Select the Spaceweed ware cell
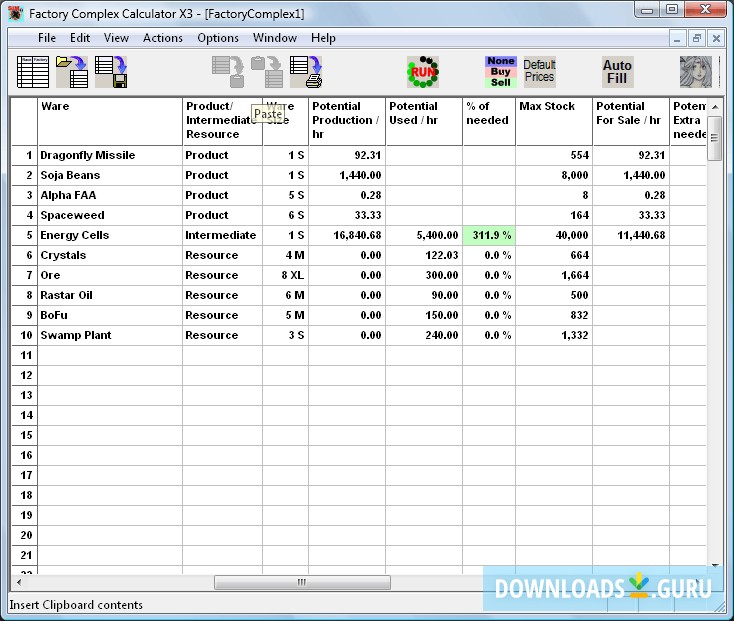This screenshot has width=734, height=621. (110, 215)
